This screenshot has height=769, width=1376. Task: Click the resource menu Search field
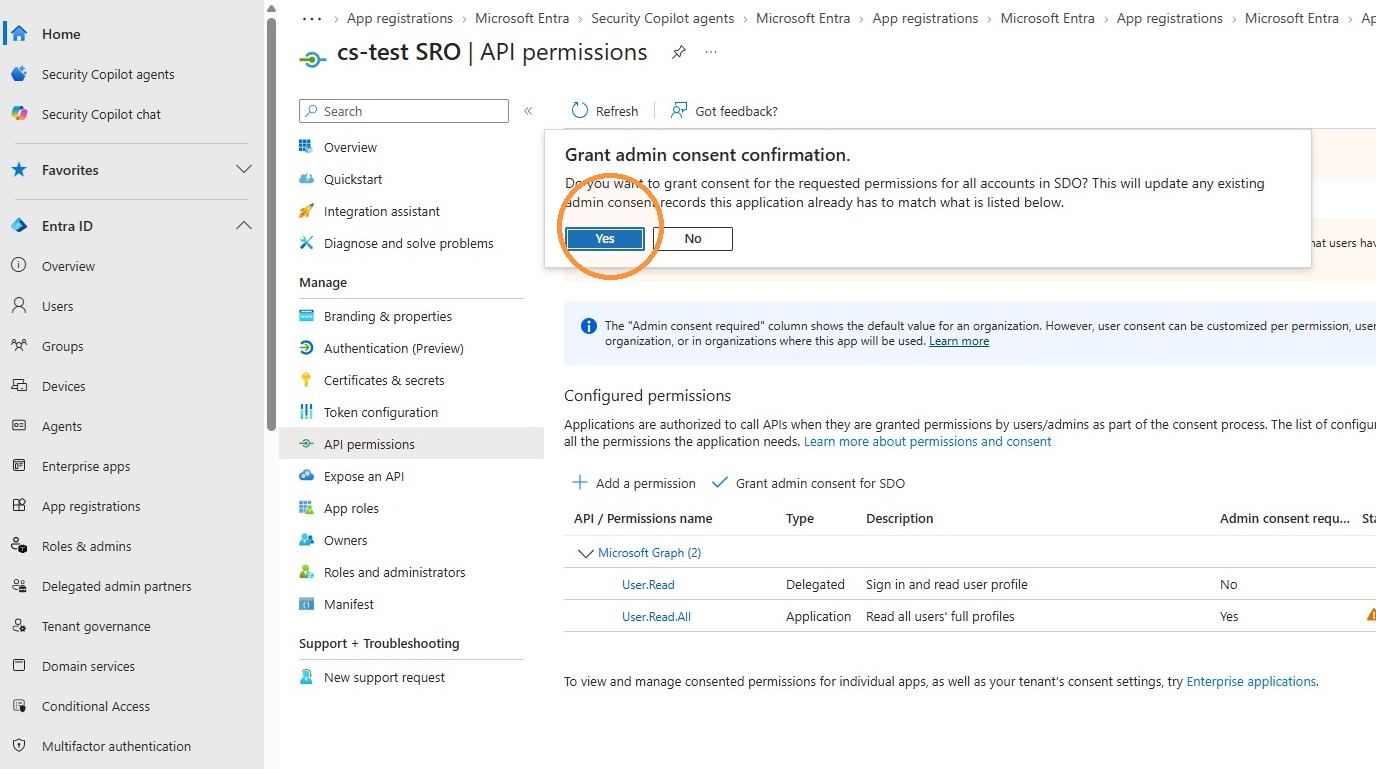(x=404, y=111)
